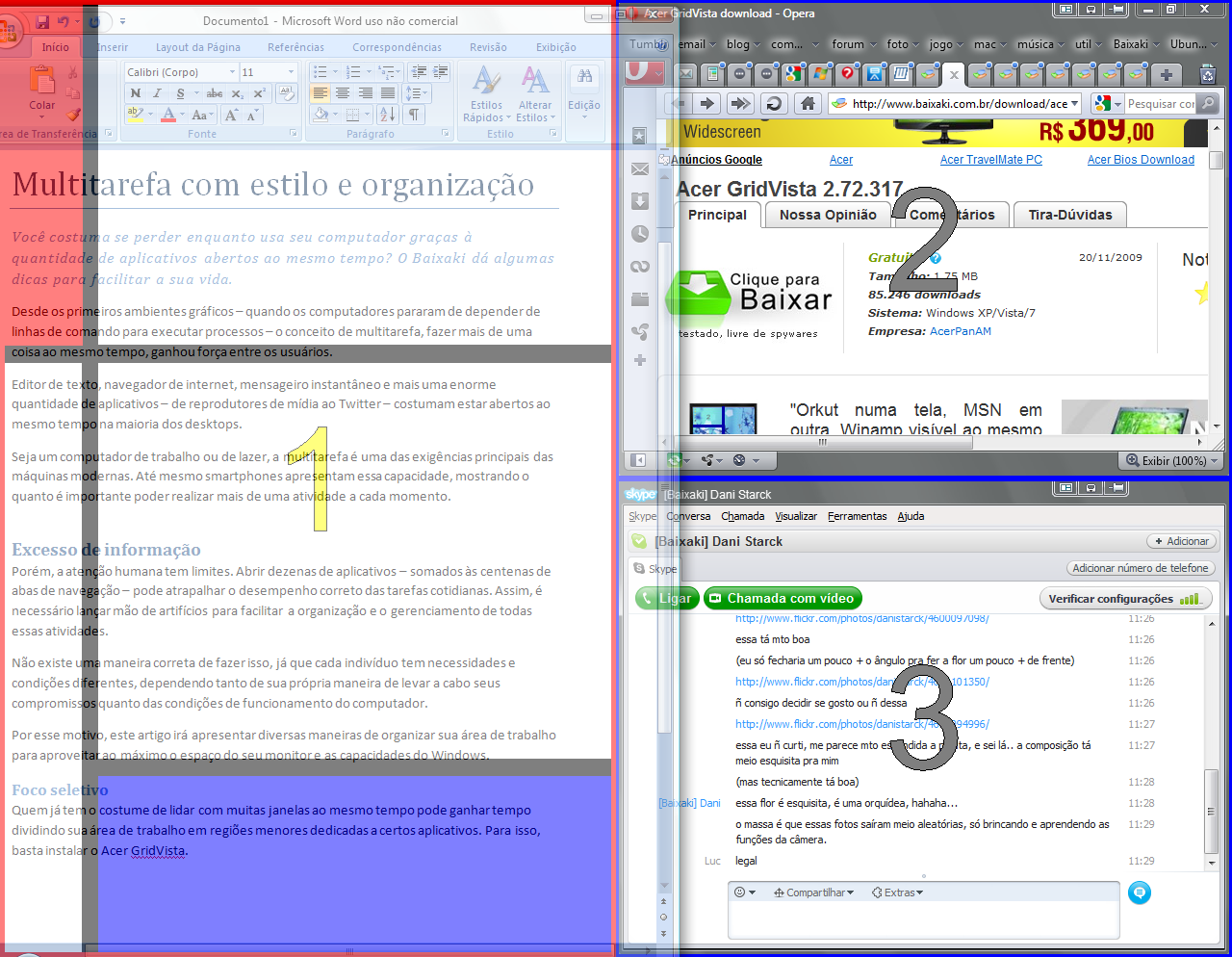
Task: Clear formatting with the eraser icon
Action: click(x=286, y=93)
